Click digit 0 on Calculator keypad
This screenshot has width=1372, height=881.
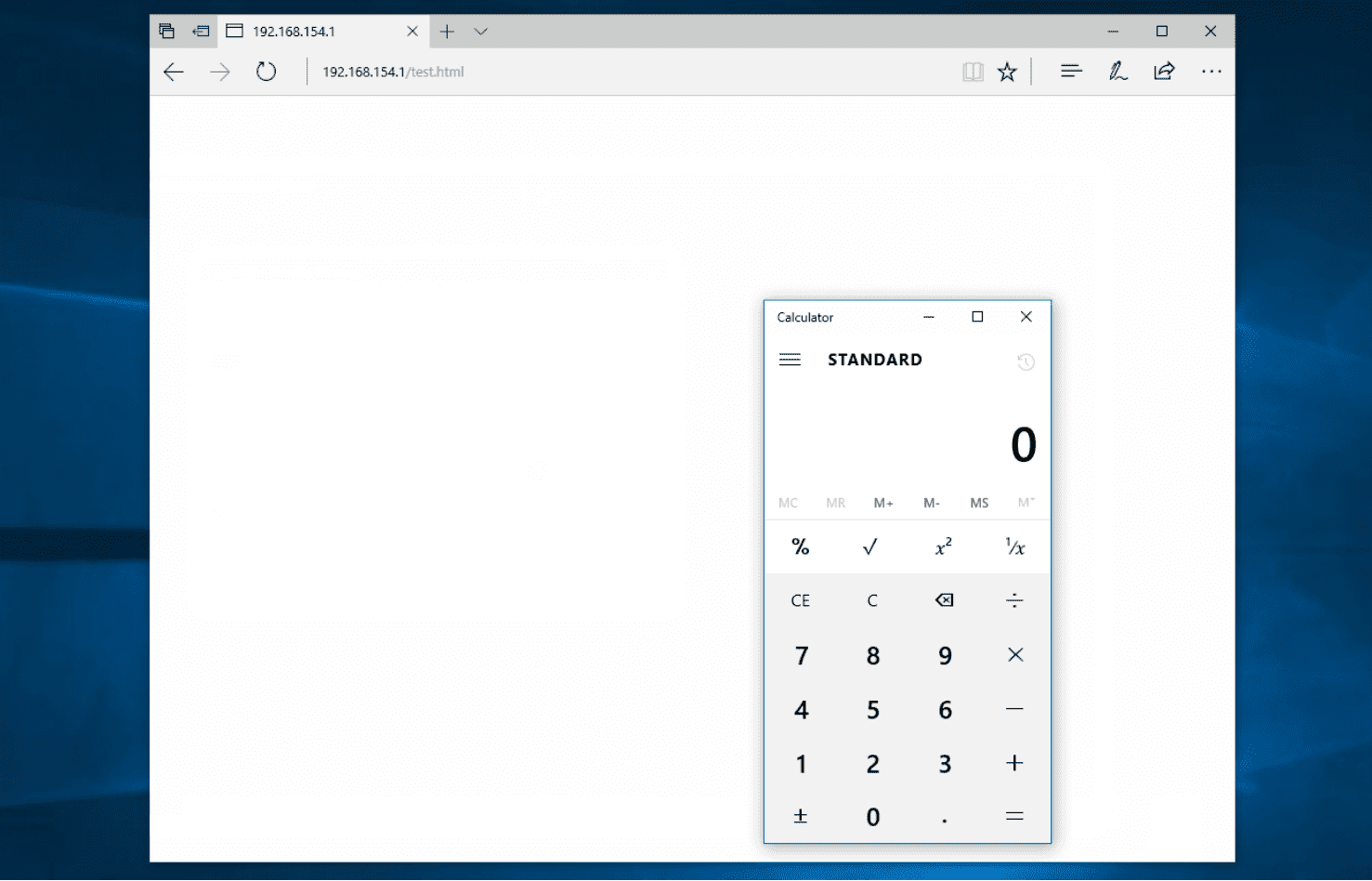[871, 816]
